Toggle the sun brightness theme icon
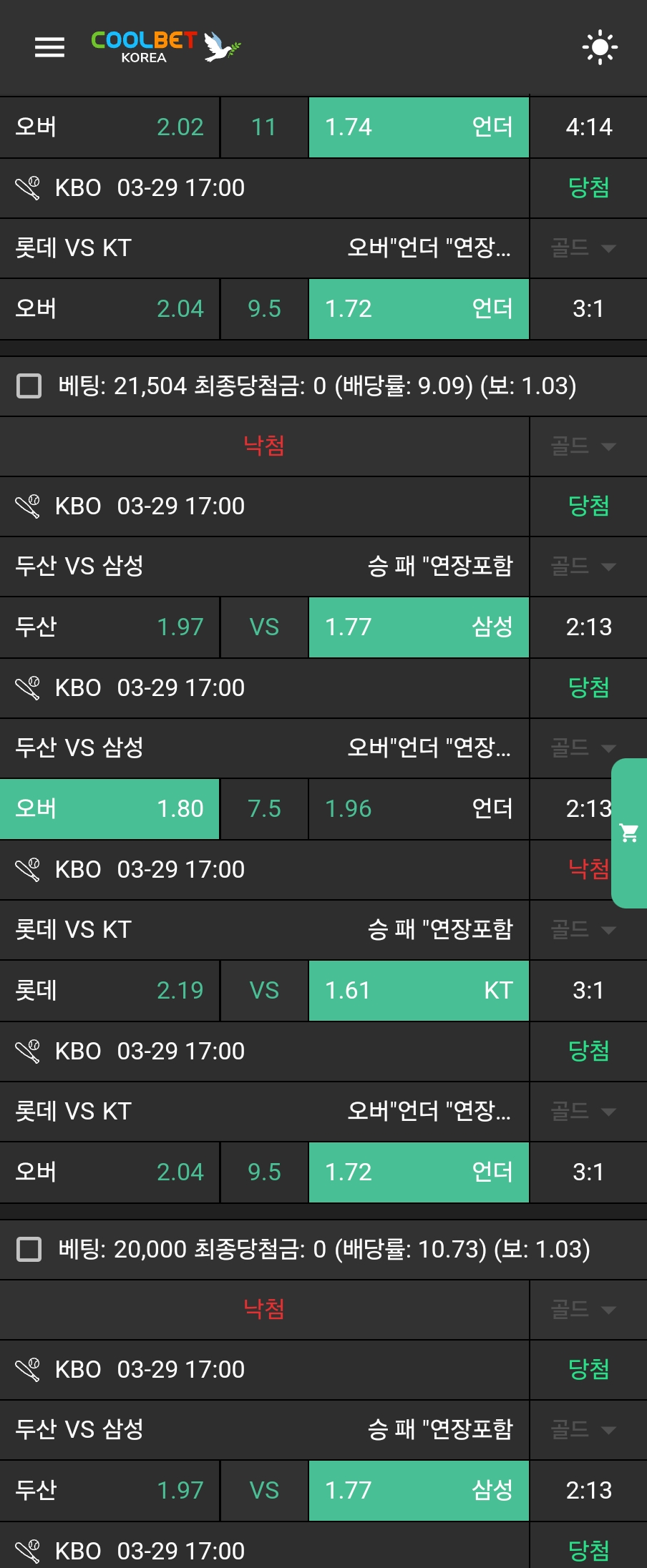 [600, 47]
